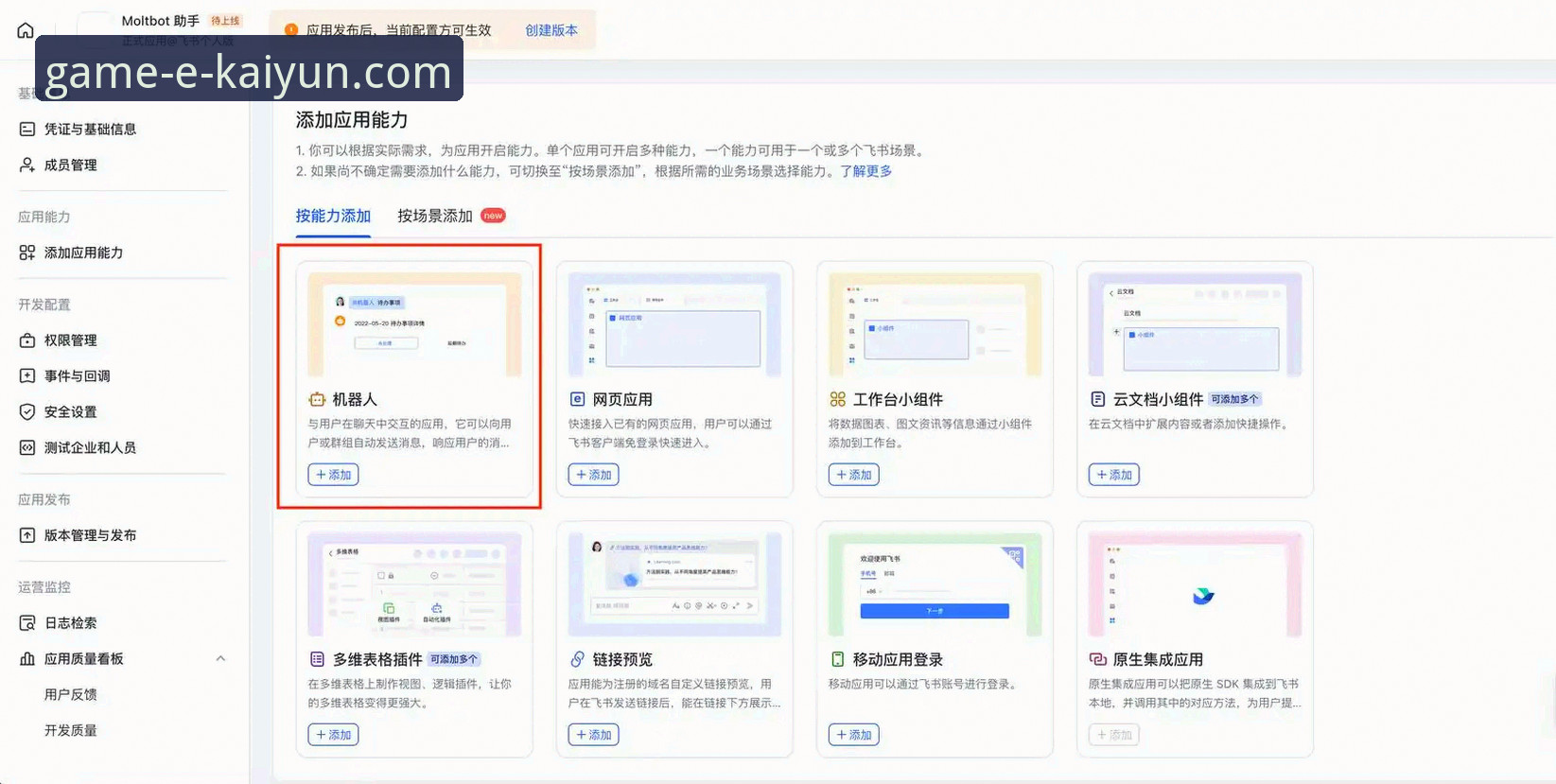This screenshot has width=1556, height=784.
Task: Click 创建版本 link in banner
Action: pyautogui.click(x=551, y=30)
